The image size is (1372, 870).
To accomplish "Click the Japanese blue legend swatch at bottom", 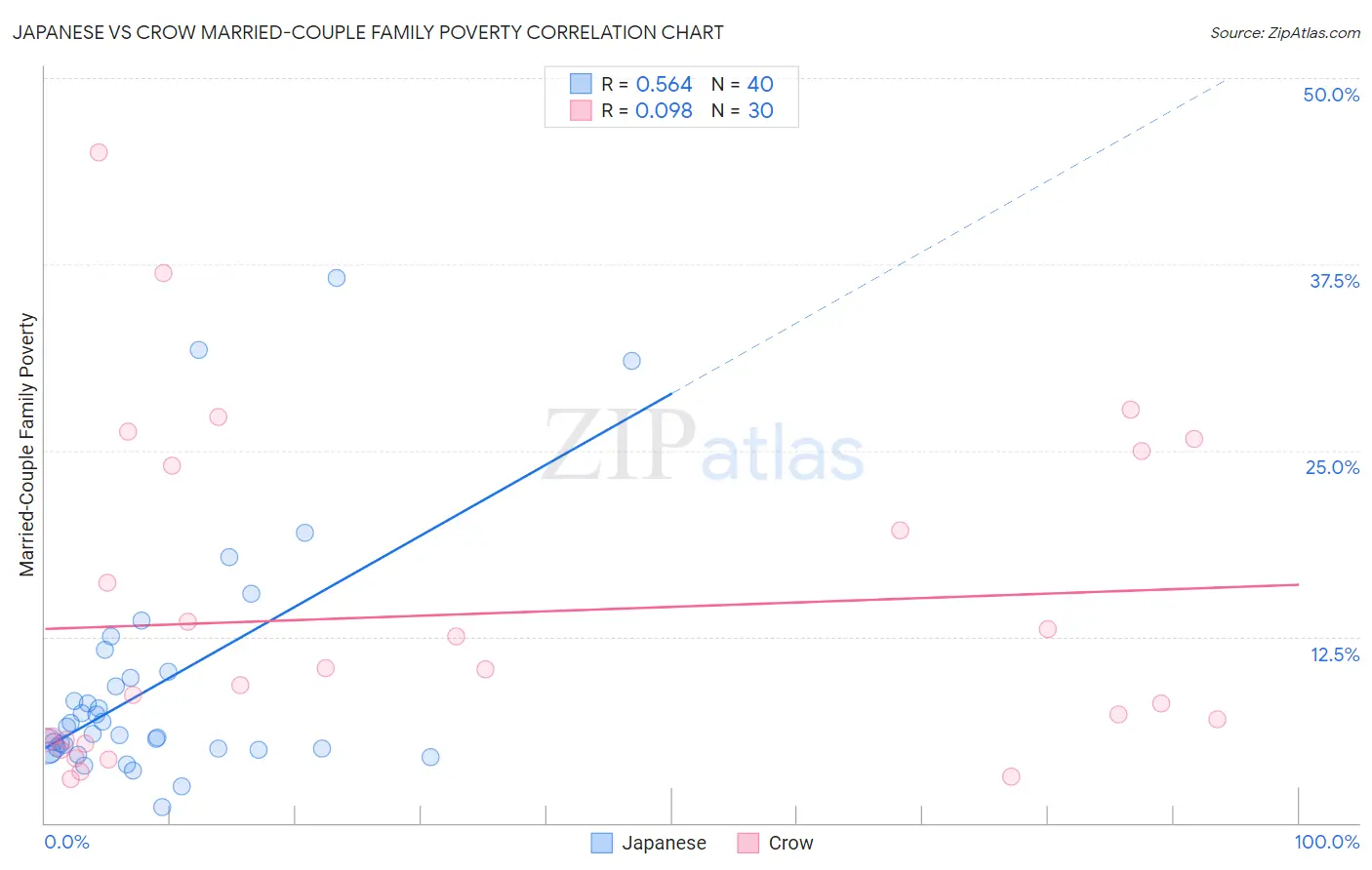I will click(602, 843).
